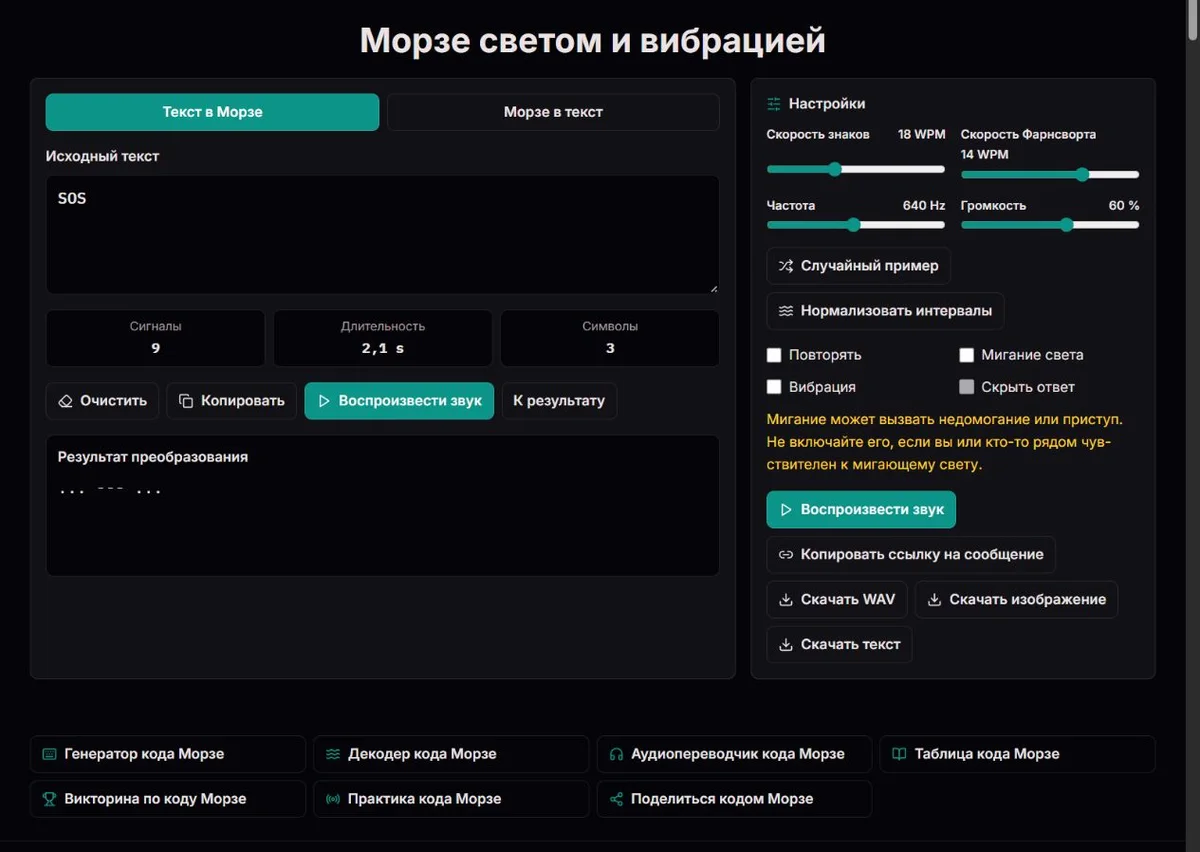Click the download icon on Скачать текст

coord(786,645)
